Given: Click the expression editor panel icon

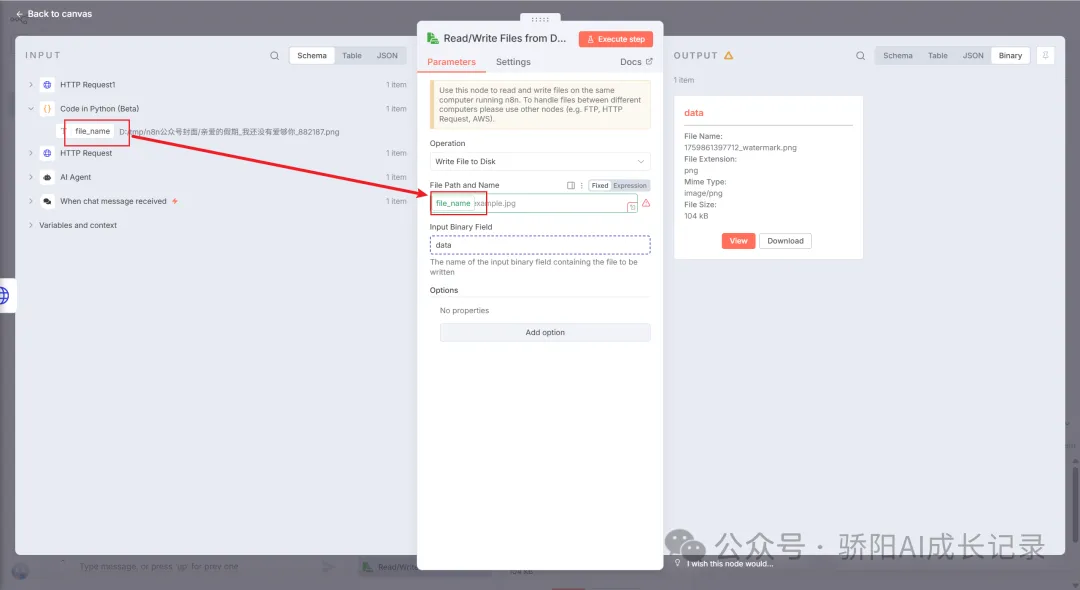Looking at the screenshot, I should point(571,185).
